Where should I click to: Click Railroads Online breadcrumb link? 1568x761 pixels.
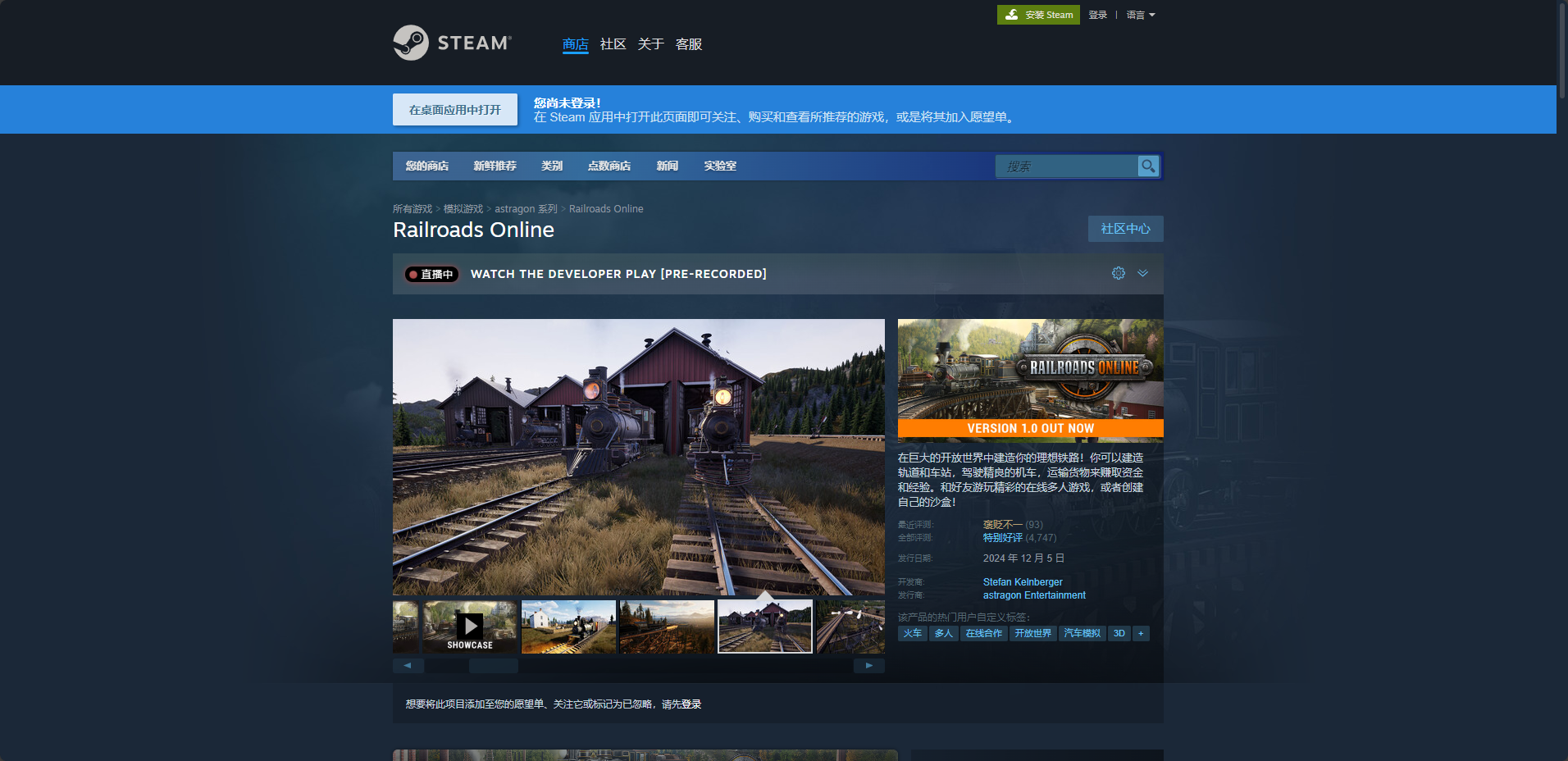coord(606,209)
